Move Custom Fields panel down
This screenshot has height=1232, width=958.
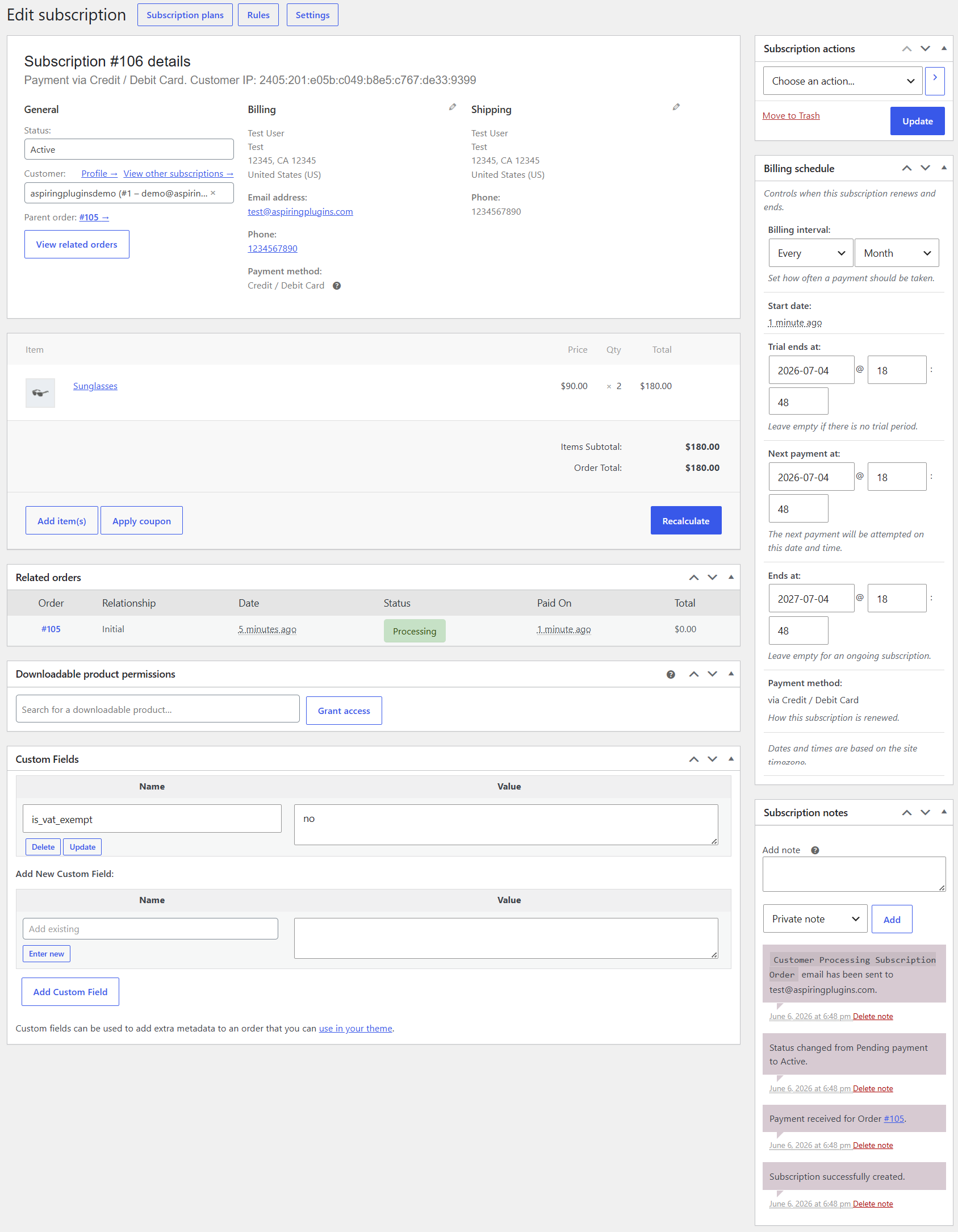coord(713,759)
